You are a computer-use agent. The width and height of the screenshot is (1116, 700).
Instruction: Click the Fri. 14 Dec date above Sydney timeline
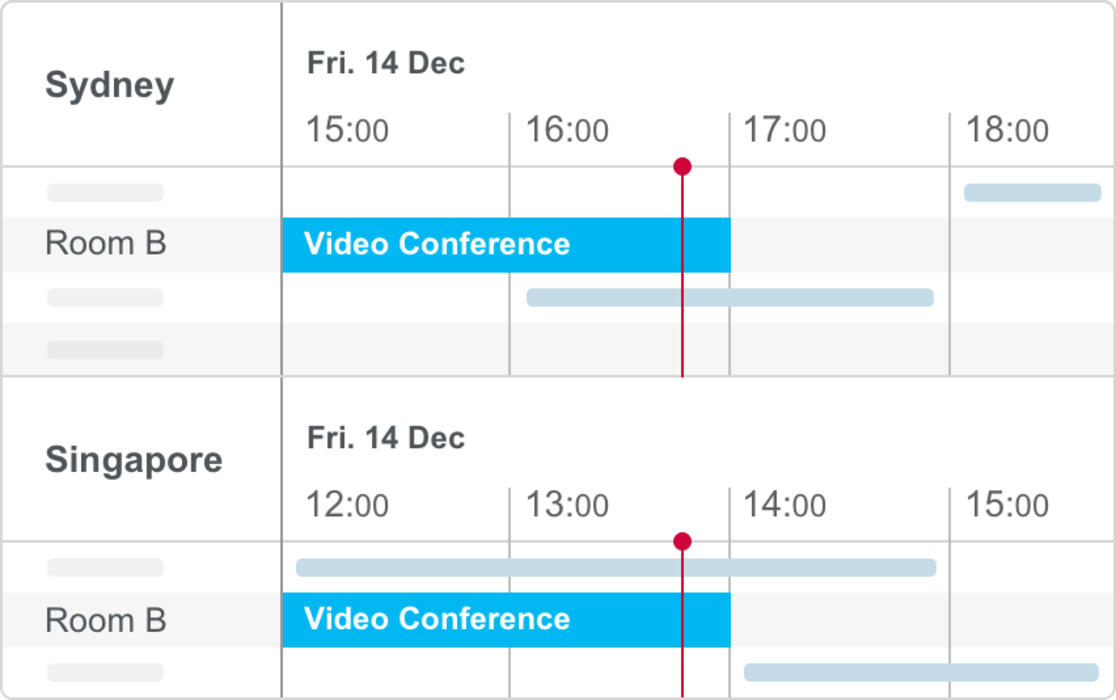tap(385, 64)
